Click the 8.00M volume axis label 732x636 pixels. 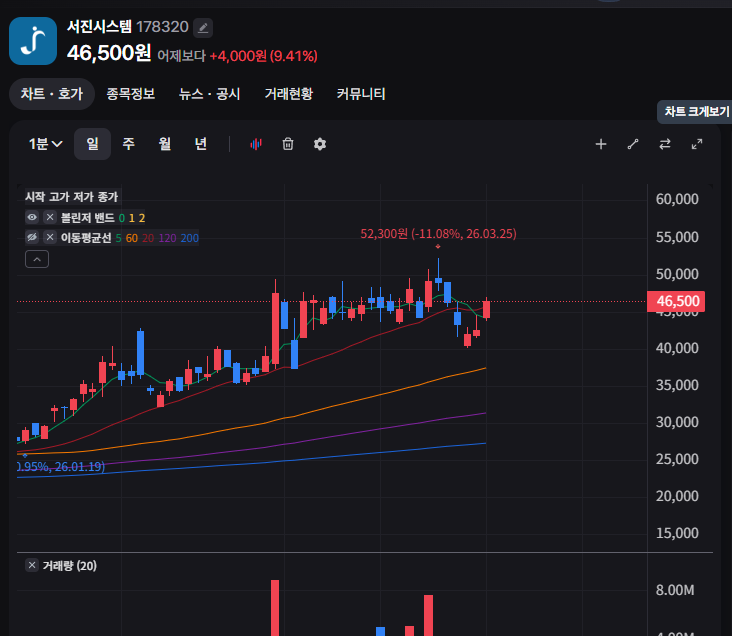click(675, 590)
